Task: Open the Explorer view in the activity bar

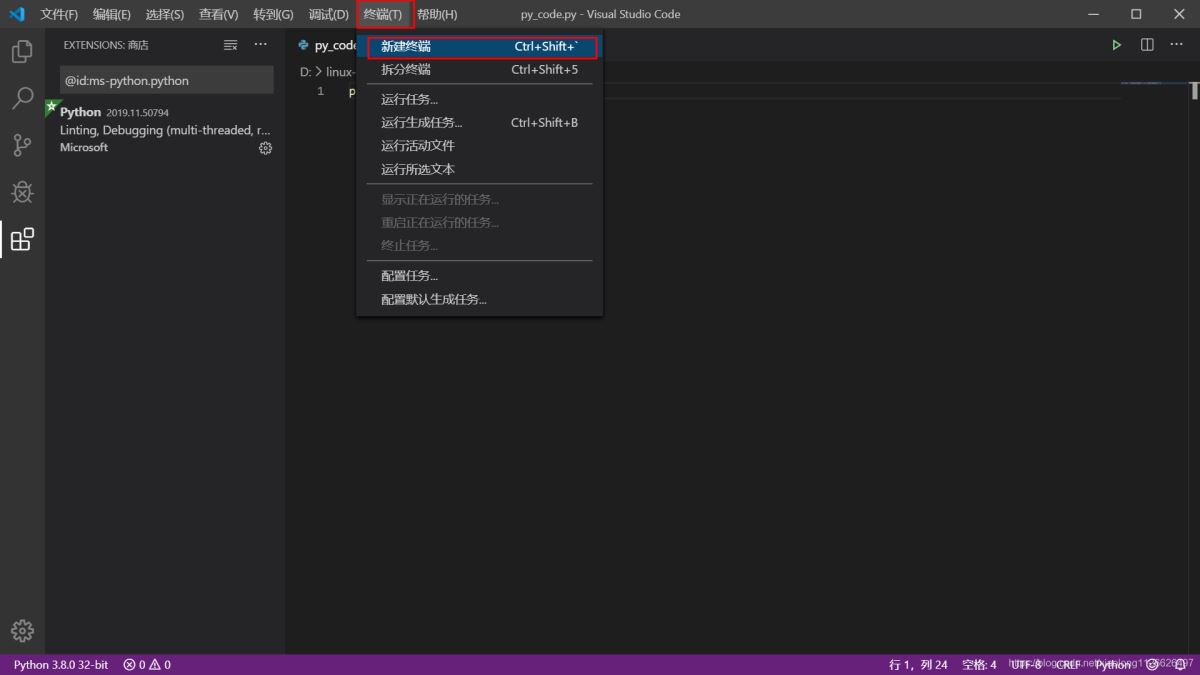Action: 22,52
